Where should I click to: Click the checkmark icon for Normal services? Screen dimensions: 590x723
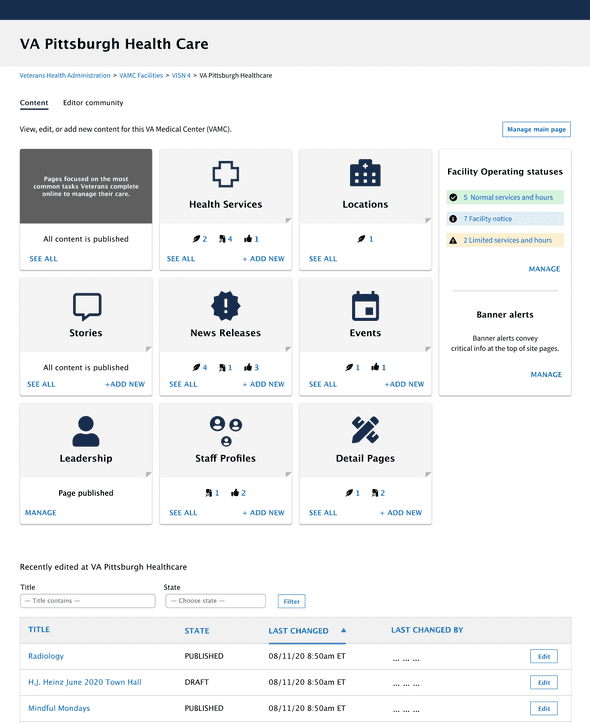tap(453, 197)
